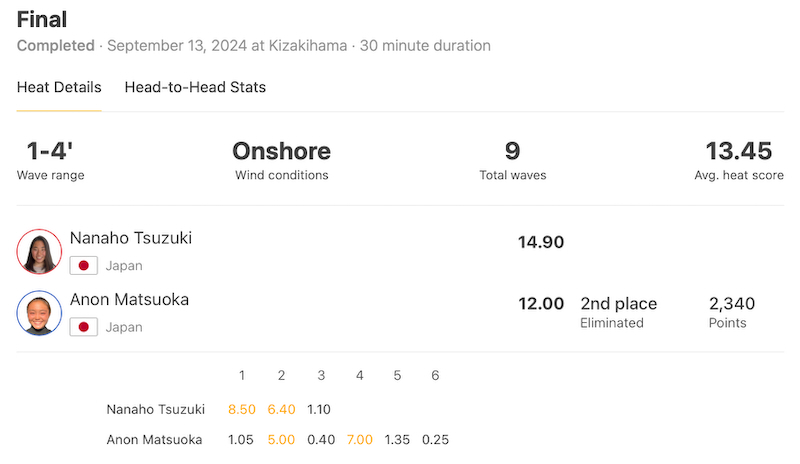
Task: Click Nanaho Tsuzuki in the wave score table
Action: (156, 409)
